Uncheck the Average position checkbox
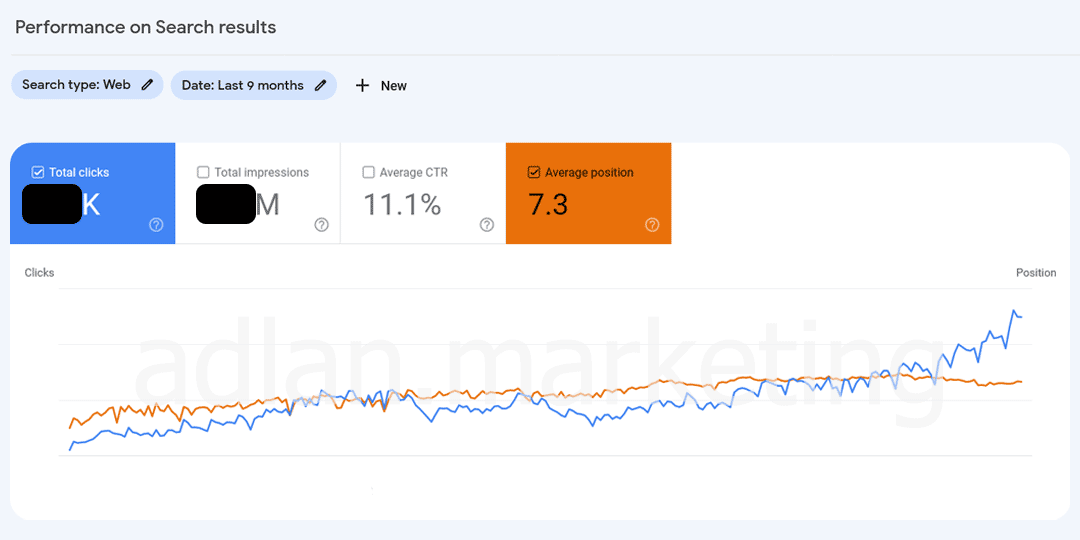Image resolution: width=1080 pixels, height=540 pixels. click(534, 172)
